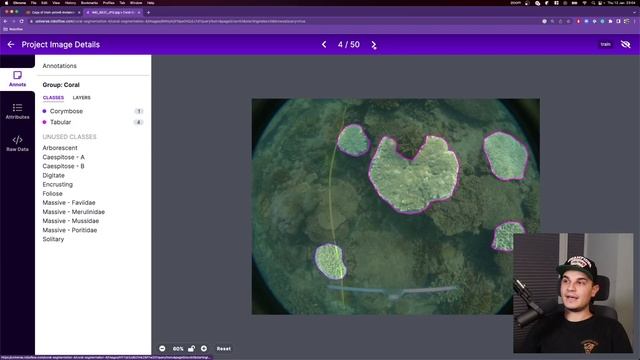The image size is (640, 360).
Task: Select the small coral annotation left of center
Action: point(353,140)
